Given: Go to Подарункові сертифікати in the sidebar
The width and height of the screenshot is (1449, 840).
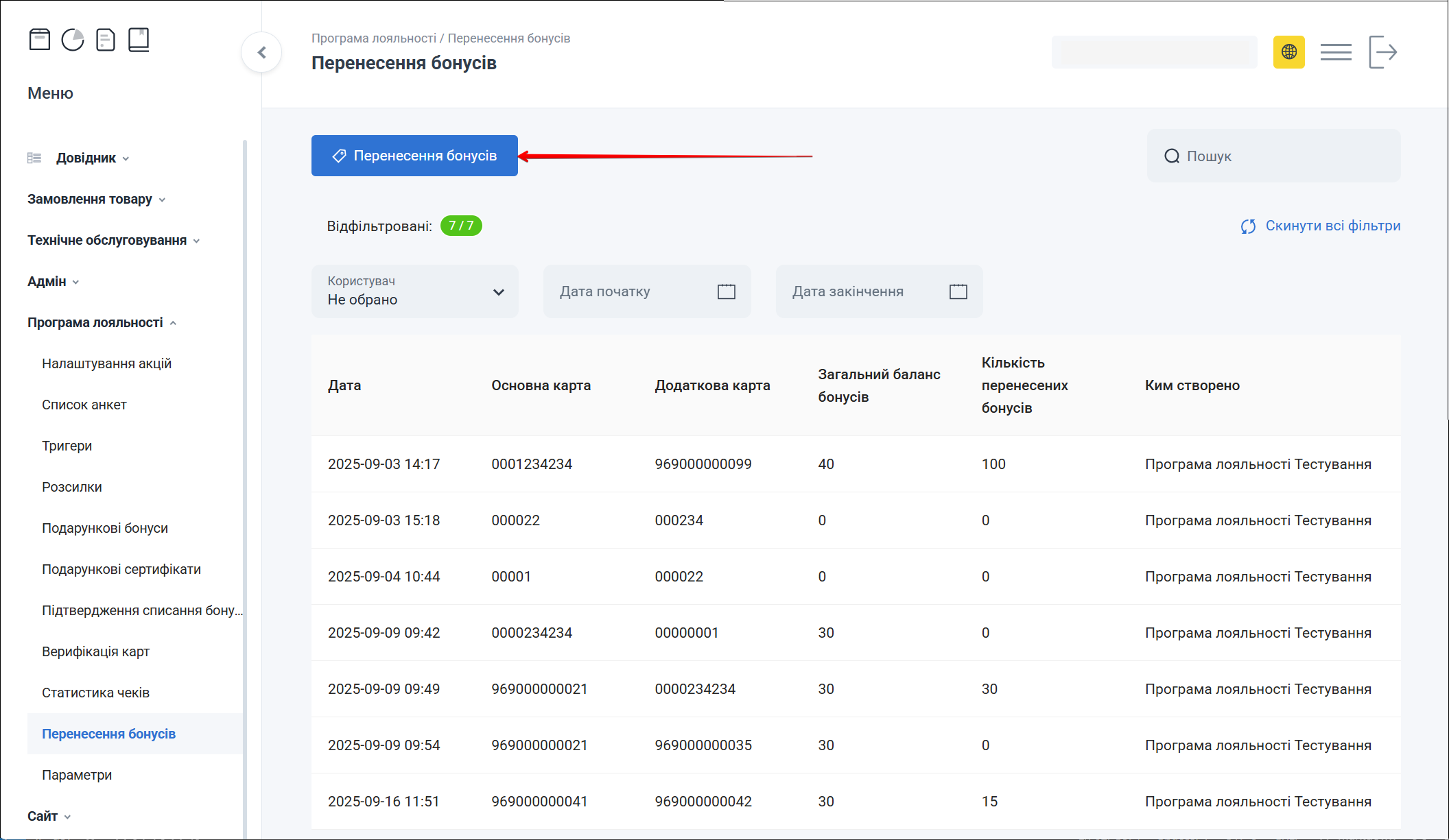Looking at the screenshot, I should pyautogui.click(x=121, y=569).
